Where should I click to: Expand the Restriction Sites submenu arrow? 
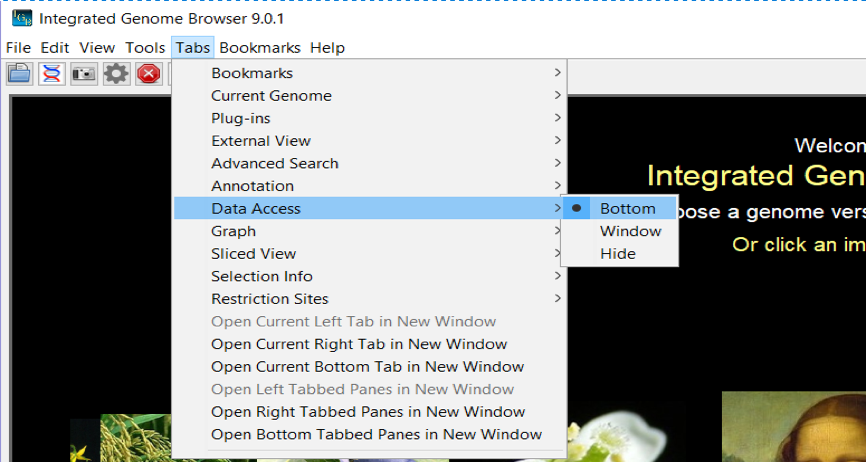(x=557, y=299)
